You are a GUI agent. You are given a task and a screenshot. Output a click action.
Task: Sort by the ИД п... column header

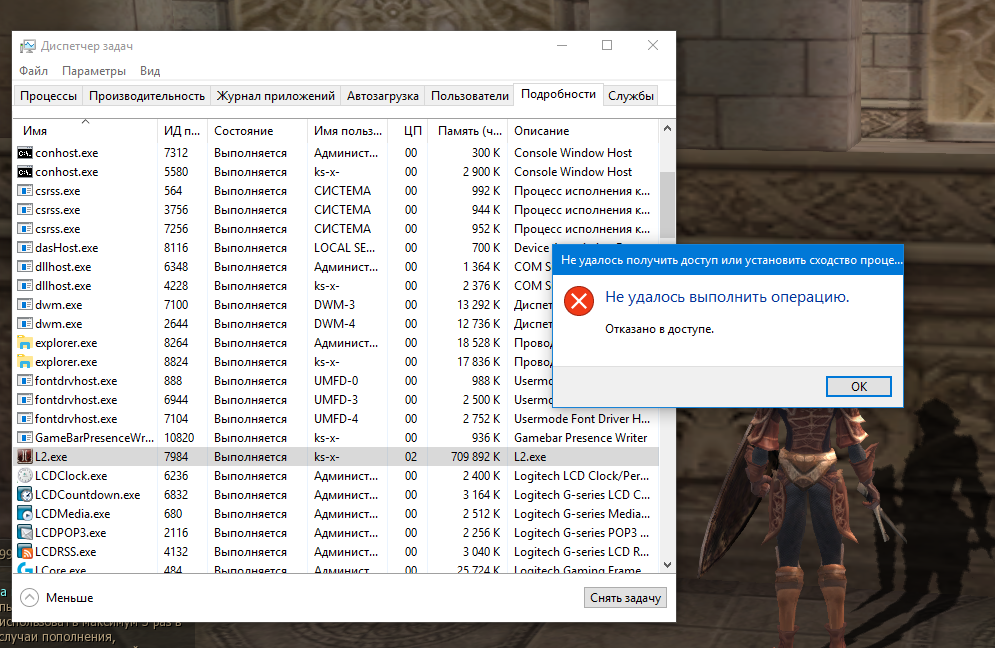click(x=182, y=131)
